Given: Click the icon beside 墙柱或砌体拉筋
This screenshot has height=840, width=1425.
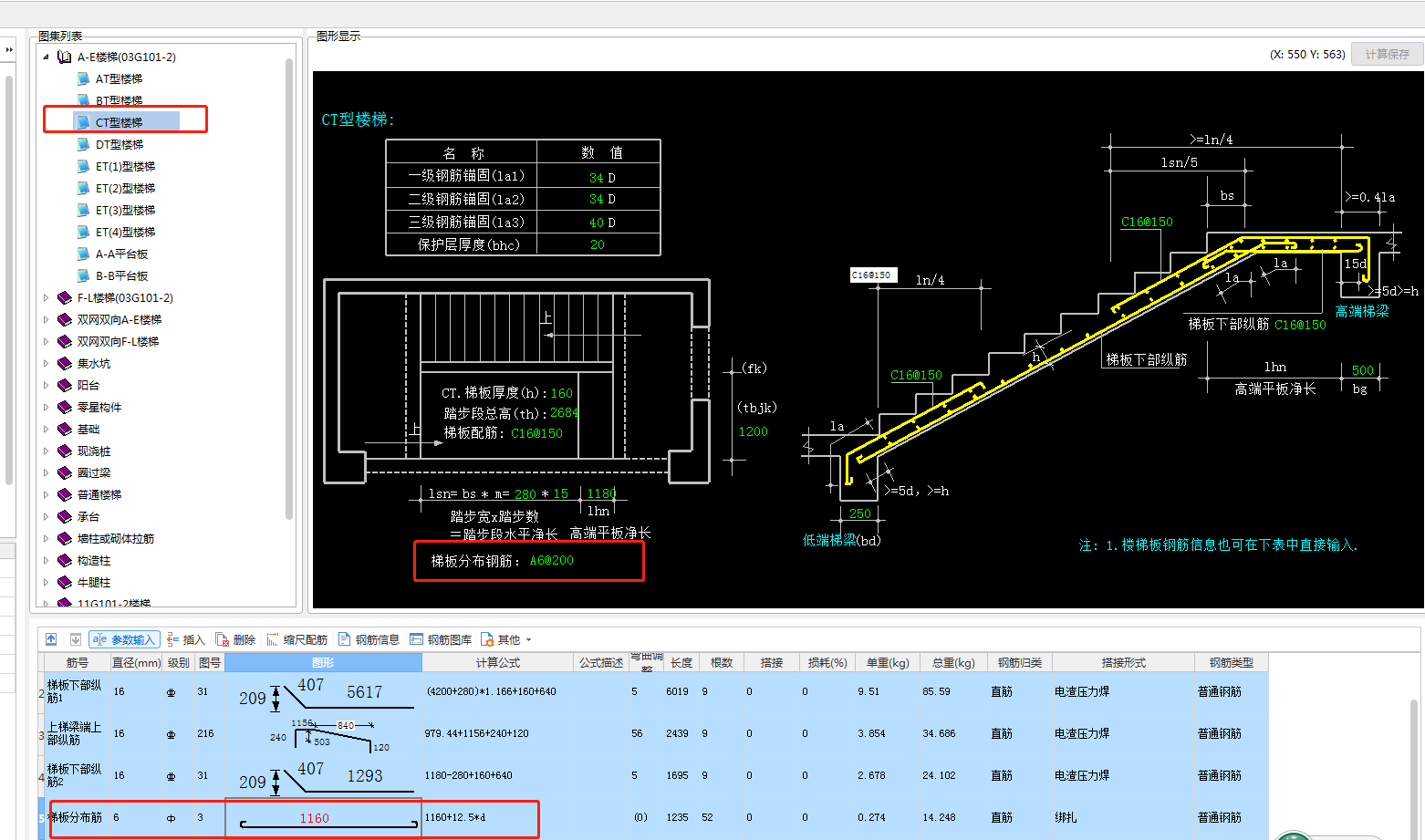Looking at the screenshot, I should click(x=64, y=538).
